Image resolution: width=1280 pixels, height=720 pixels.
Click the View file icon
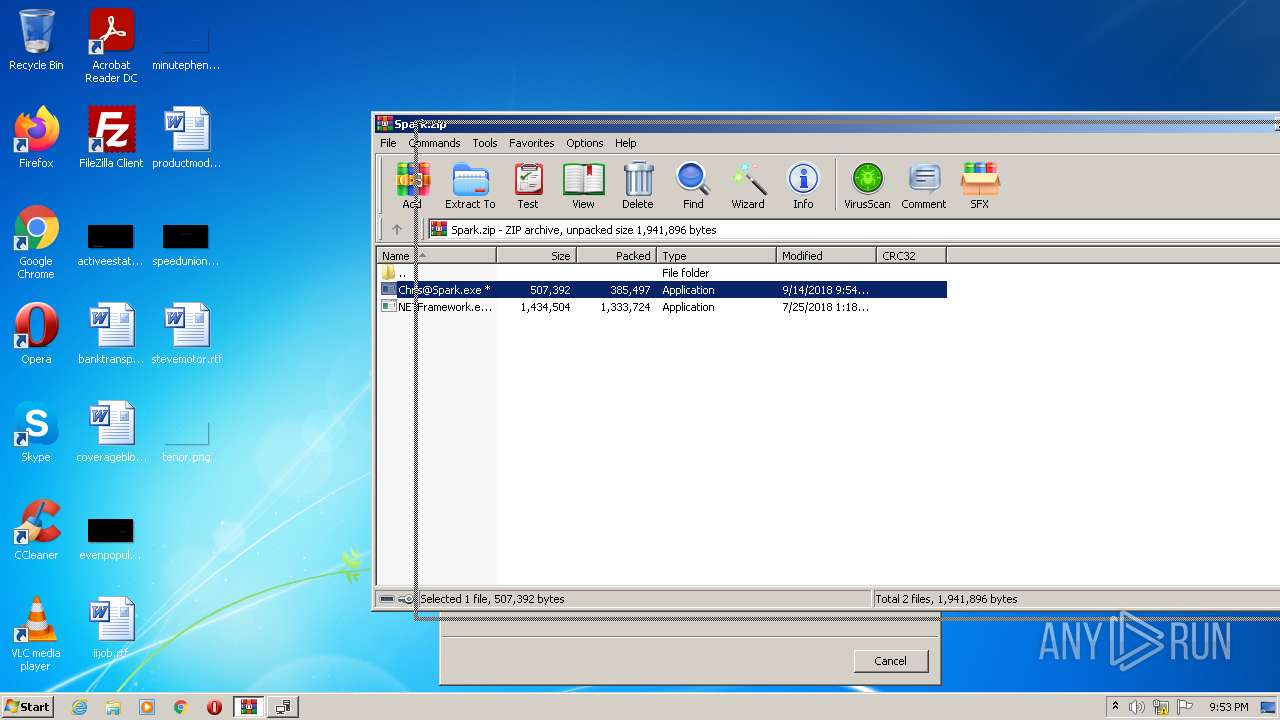pyautogui.click(x=583, y=186)
